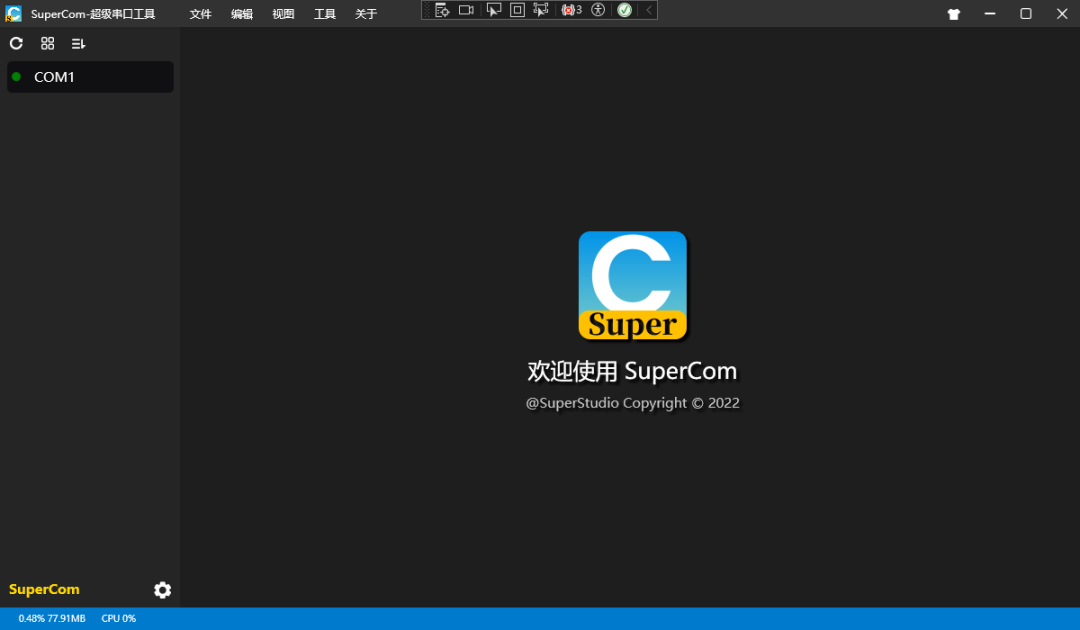The width and height of the screenshot is (1080, 630).
Task: Click the accessibility icon on the floating toolbar
Action: click(x=598, y=9)
